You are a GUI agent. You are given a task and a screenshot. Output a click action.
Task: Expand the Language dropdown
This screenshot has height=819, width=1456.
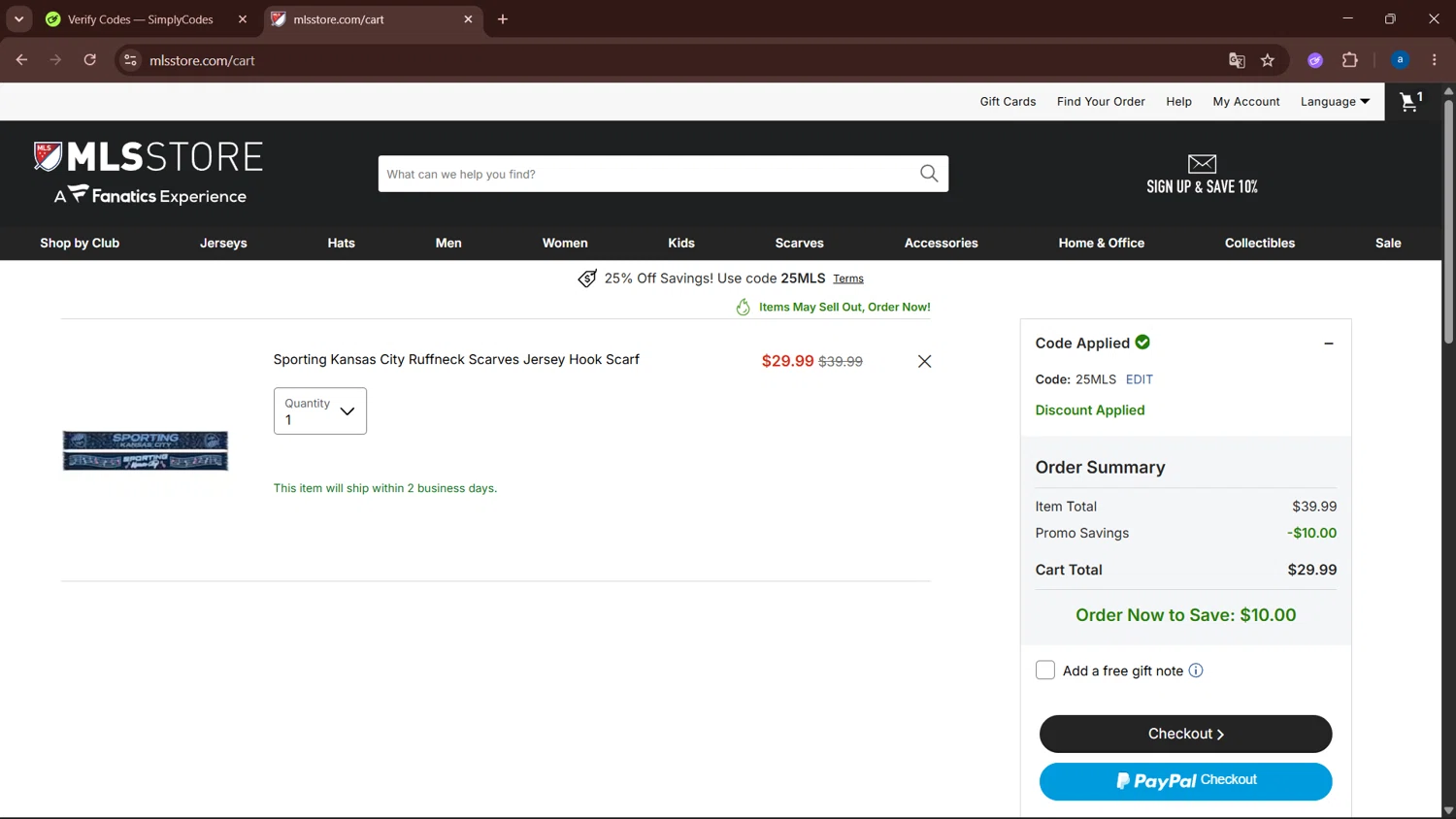coord(1335,102)
